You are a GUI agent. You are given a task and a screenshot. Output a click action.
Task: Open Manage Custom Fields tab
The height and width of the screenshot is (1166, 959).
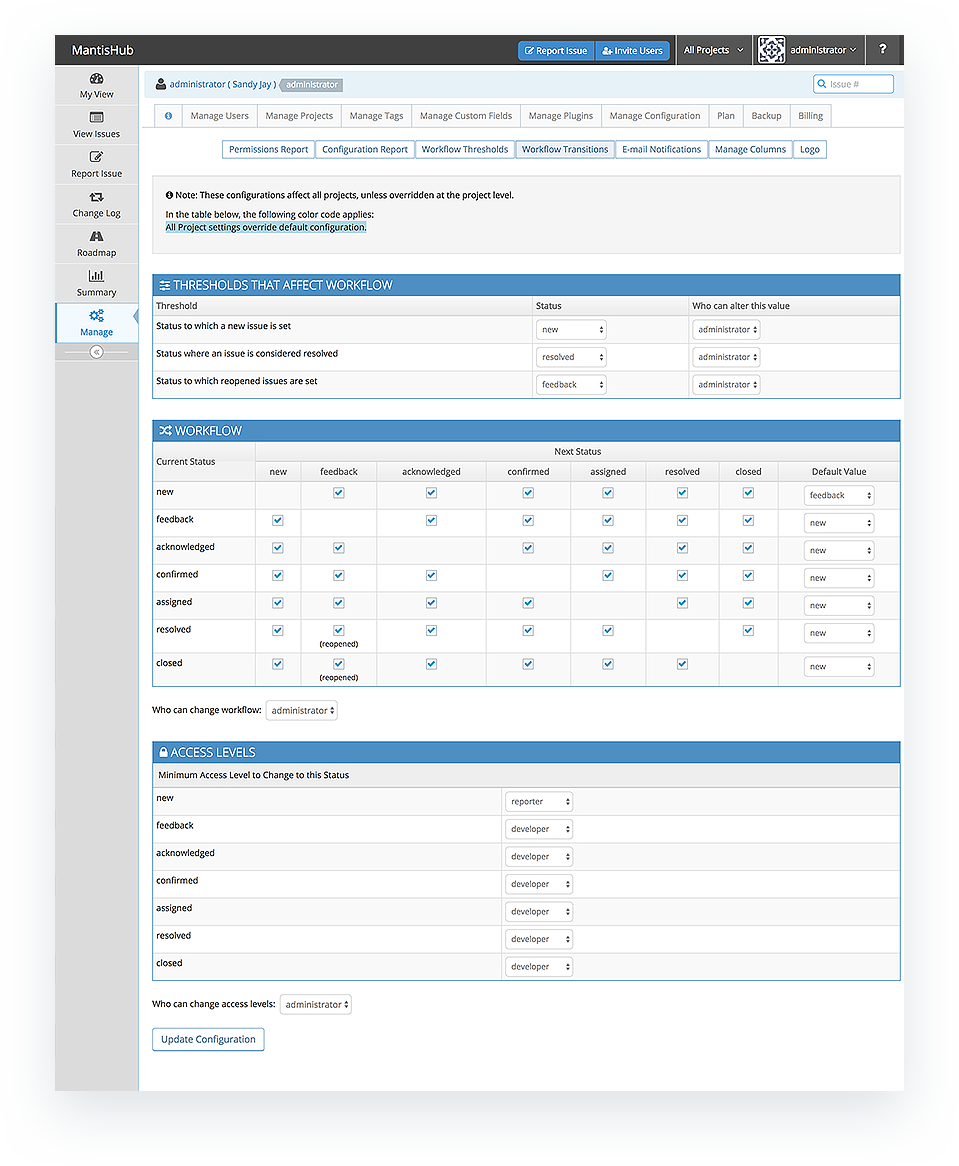click(465, 116)
